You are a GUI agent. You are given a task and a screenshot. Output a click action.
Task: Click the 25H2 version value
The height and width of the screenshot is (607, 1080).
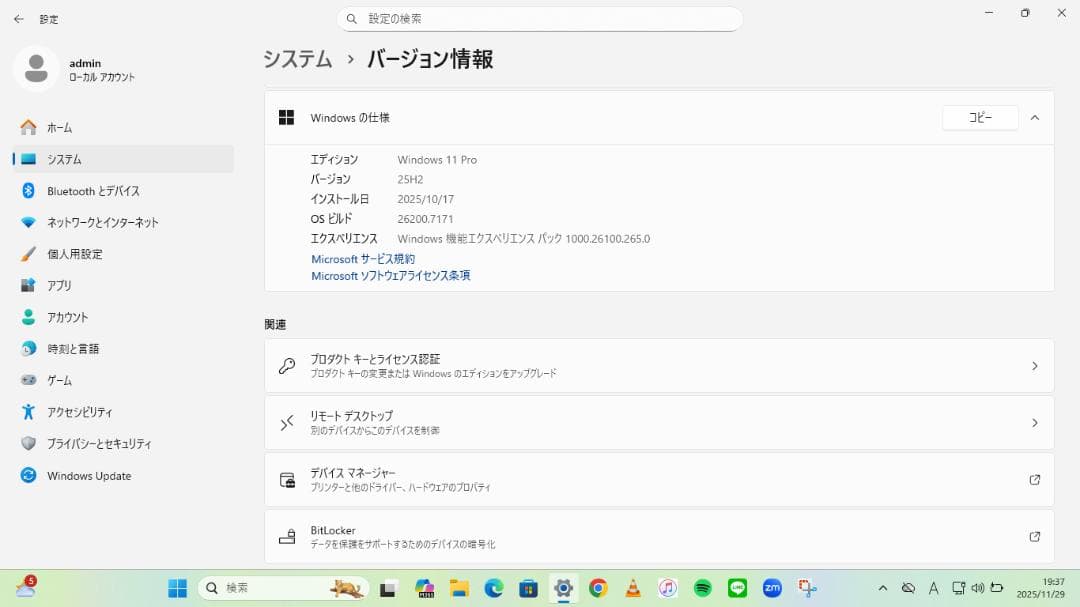(x=411, y=180)
